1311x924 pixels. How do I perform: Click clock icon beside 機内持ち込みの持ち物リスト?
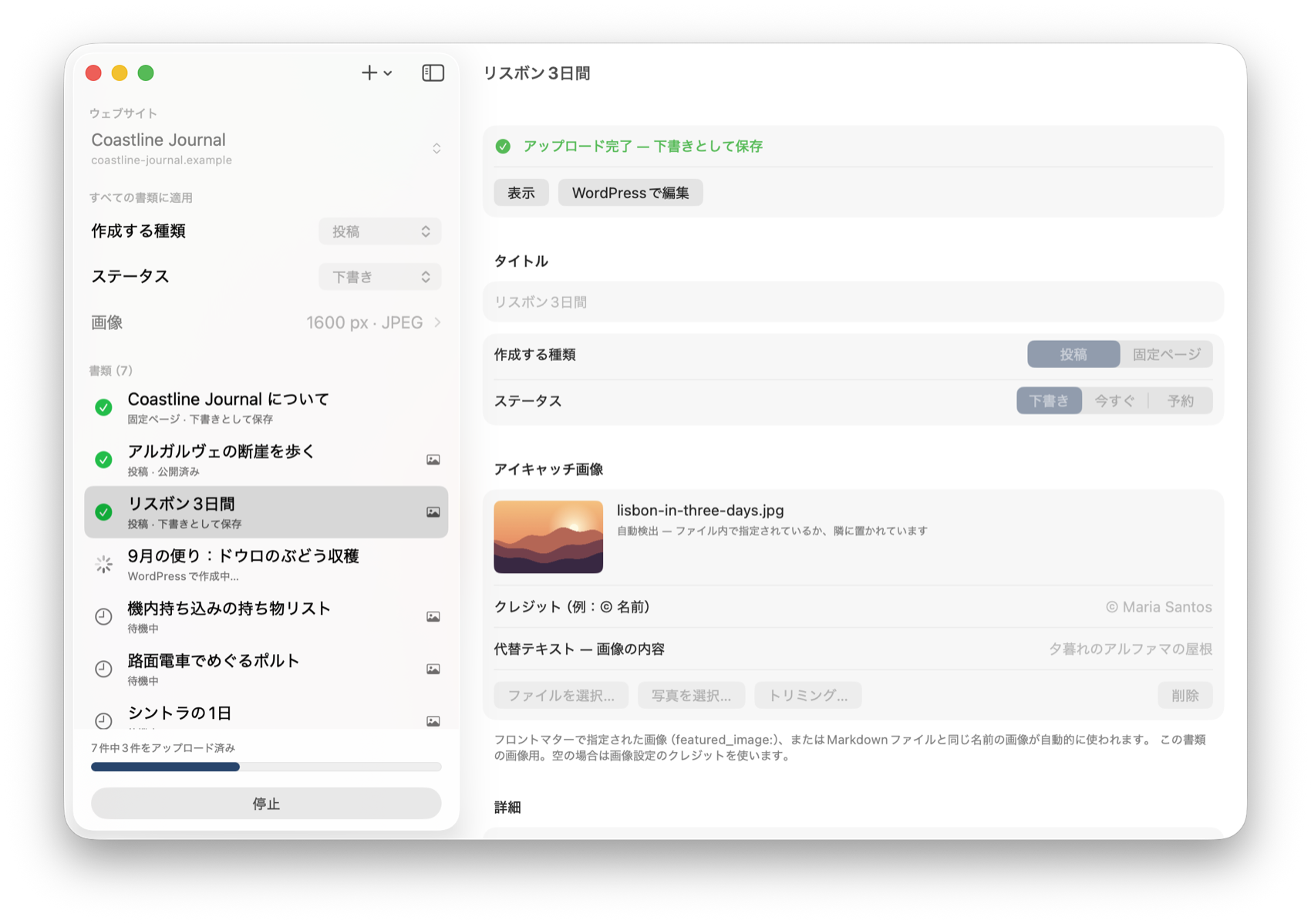coord(103,616)
